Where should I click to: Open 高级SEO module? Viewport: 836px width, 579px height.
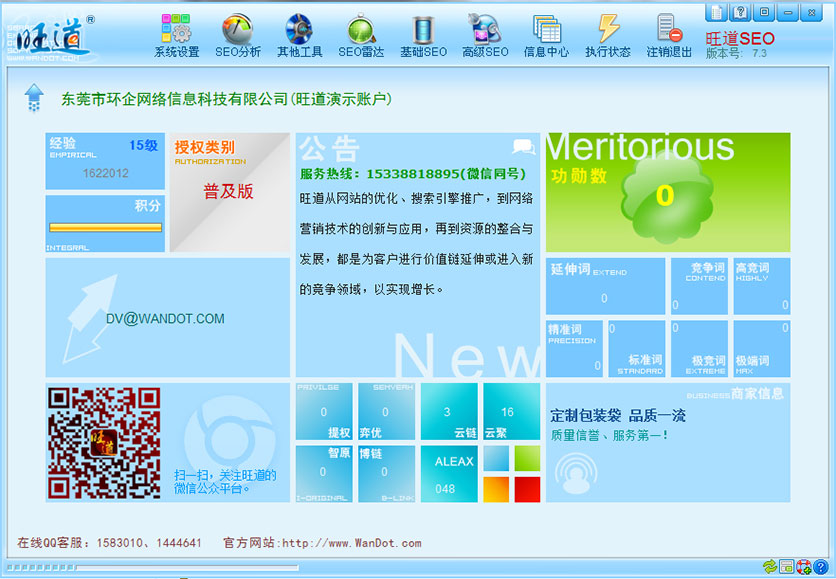coord(485,36)
